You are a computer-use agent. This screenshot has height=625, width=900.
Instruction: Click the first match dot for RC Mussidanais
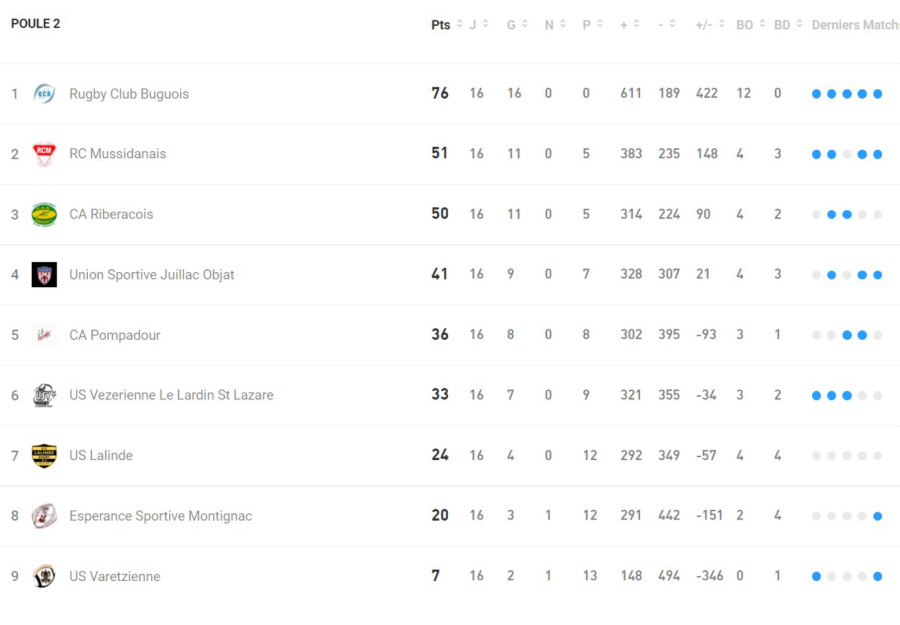pyautogui.click(x=817, y=154)
